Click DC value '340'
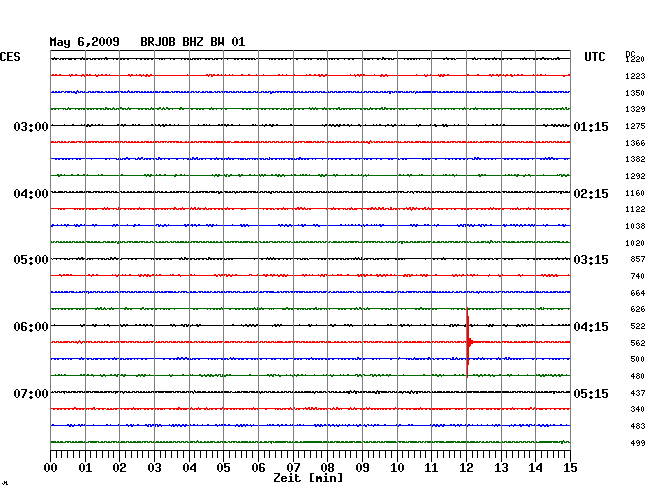 [x=638, y=409]
